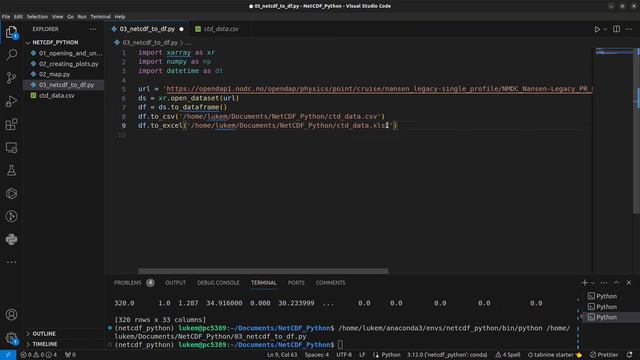The height and width of the screenshot is (360, 640).
Task: Change end of line sequence LF
Action: [x=362, y=355]
